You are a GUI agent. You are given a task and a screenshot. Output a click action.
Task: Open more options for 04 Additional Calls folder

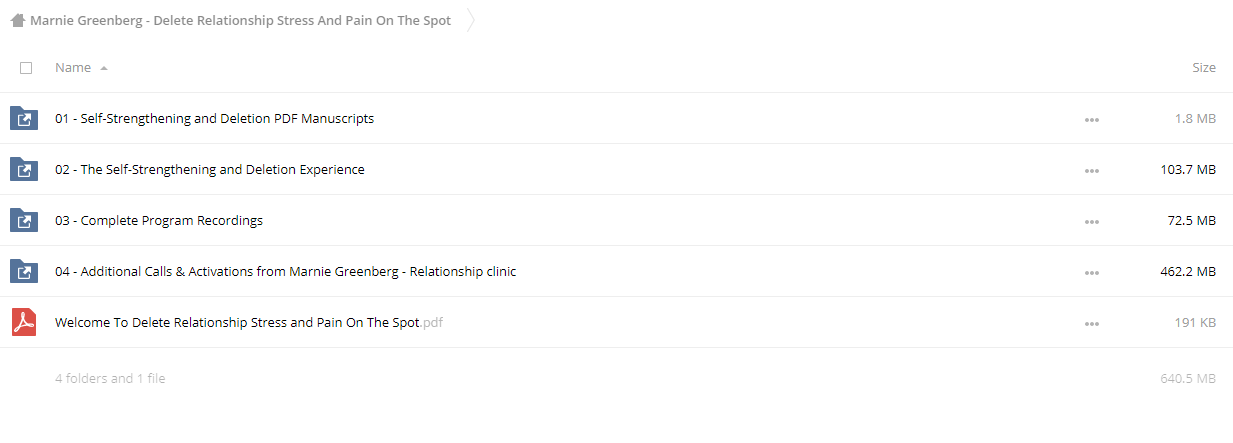[x=1092, y=272]
